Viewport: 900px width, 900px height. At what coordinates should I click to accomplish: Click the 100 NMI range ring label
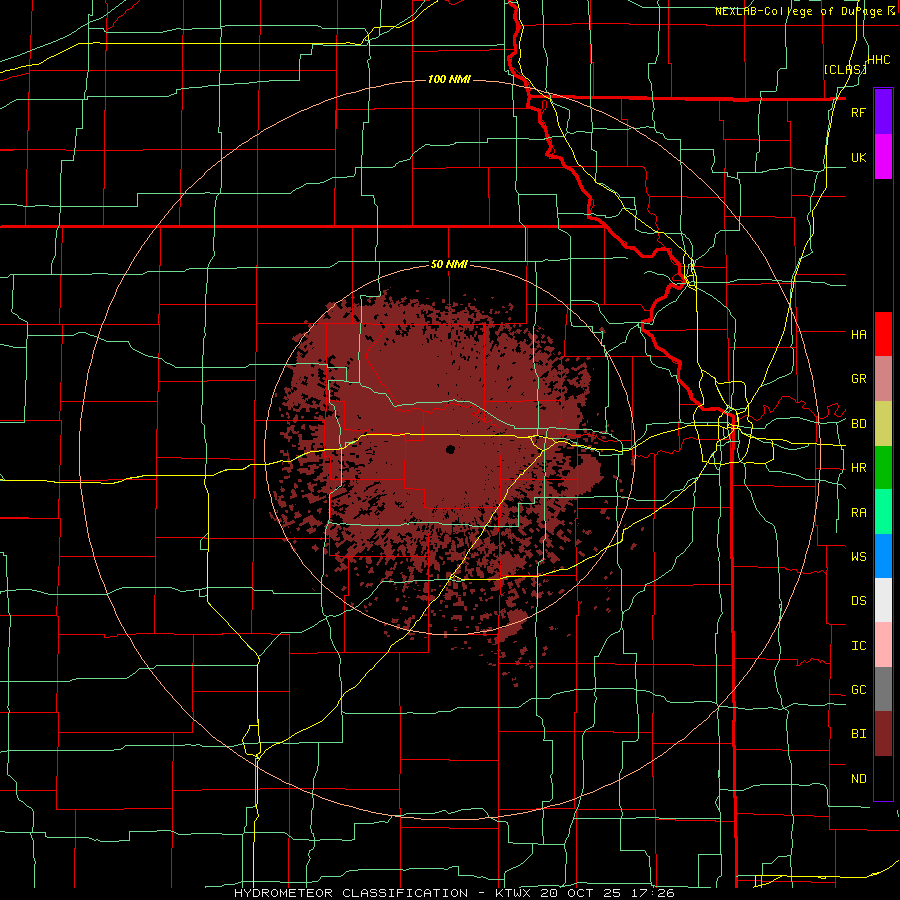(449, 79)
